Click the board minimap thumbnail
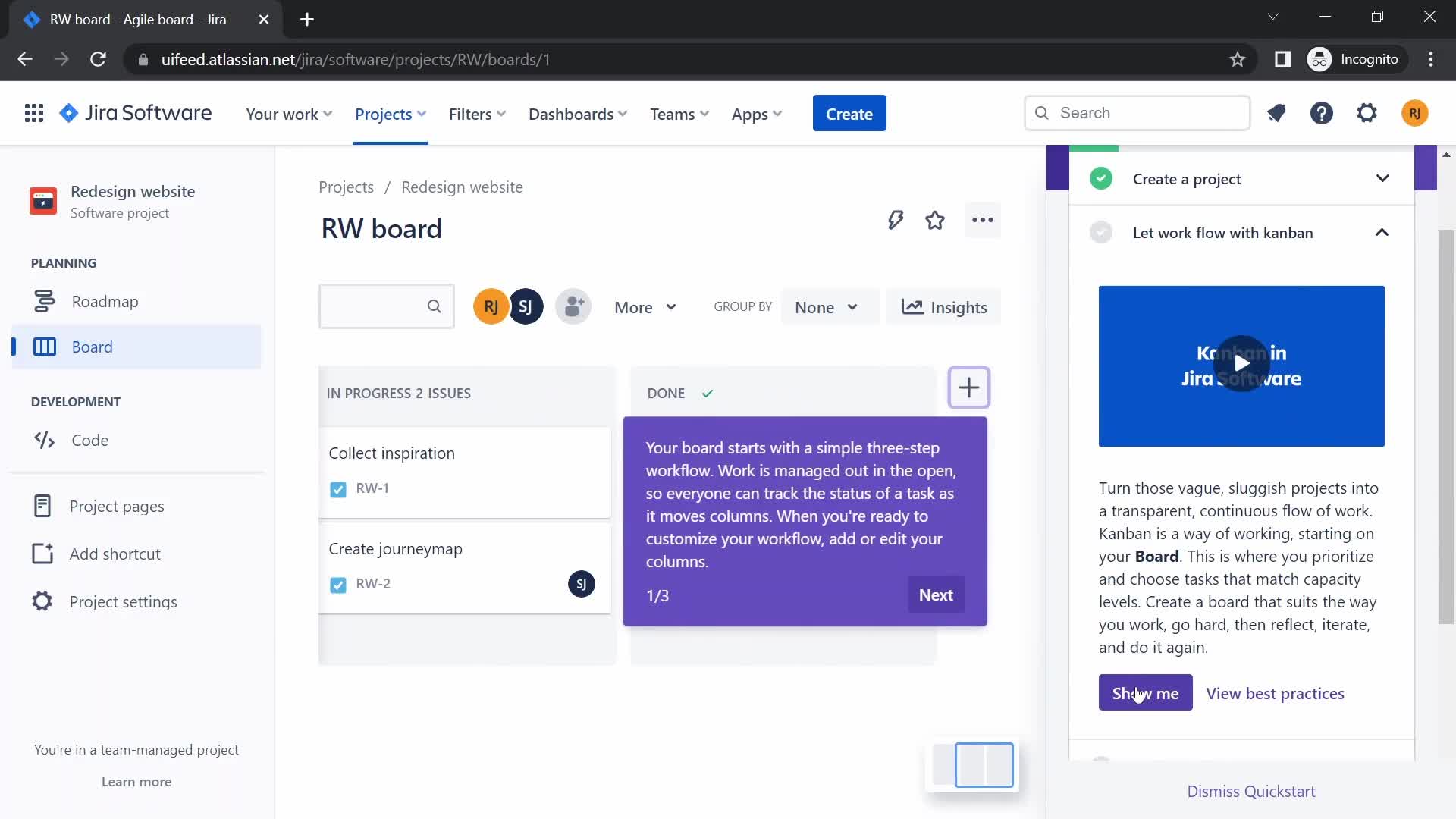 tap(973, 765)
